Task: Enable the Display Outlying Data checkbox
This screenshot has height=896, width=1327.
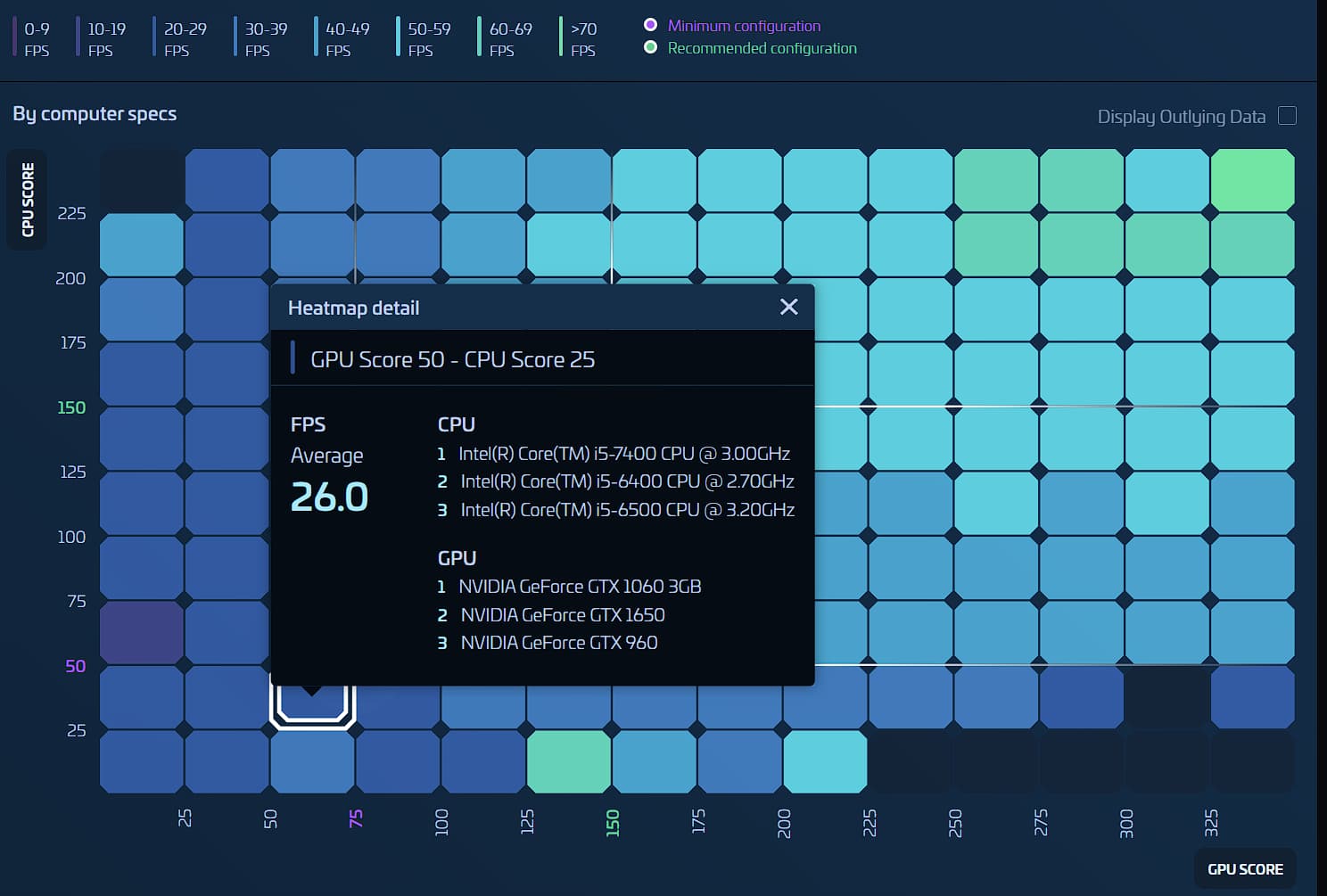Action: tap(1287, 116)
